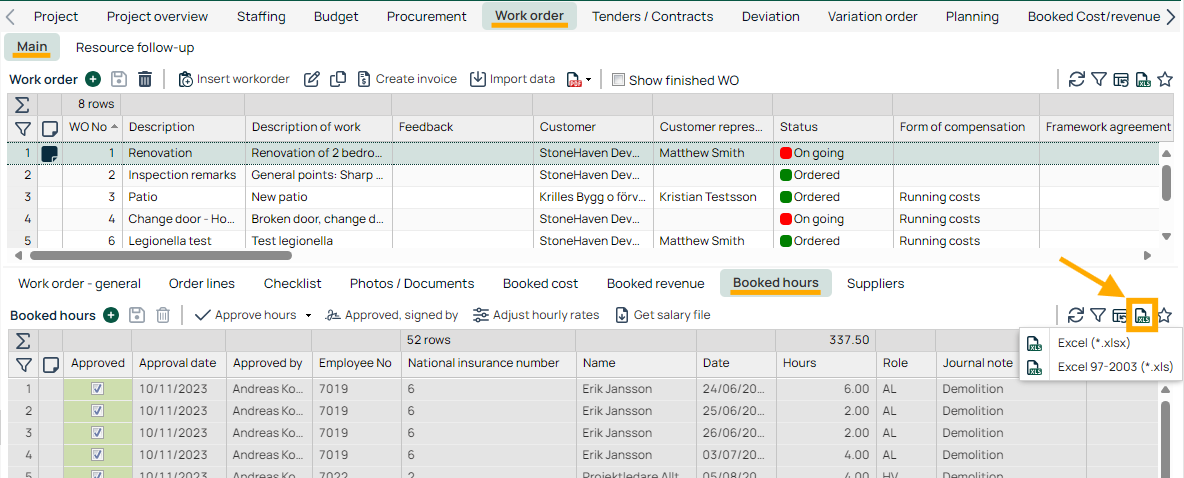Add a new booked hours row
The width and height of the screenshot is (1184, 478).
[x=111, y=315]
